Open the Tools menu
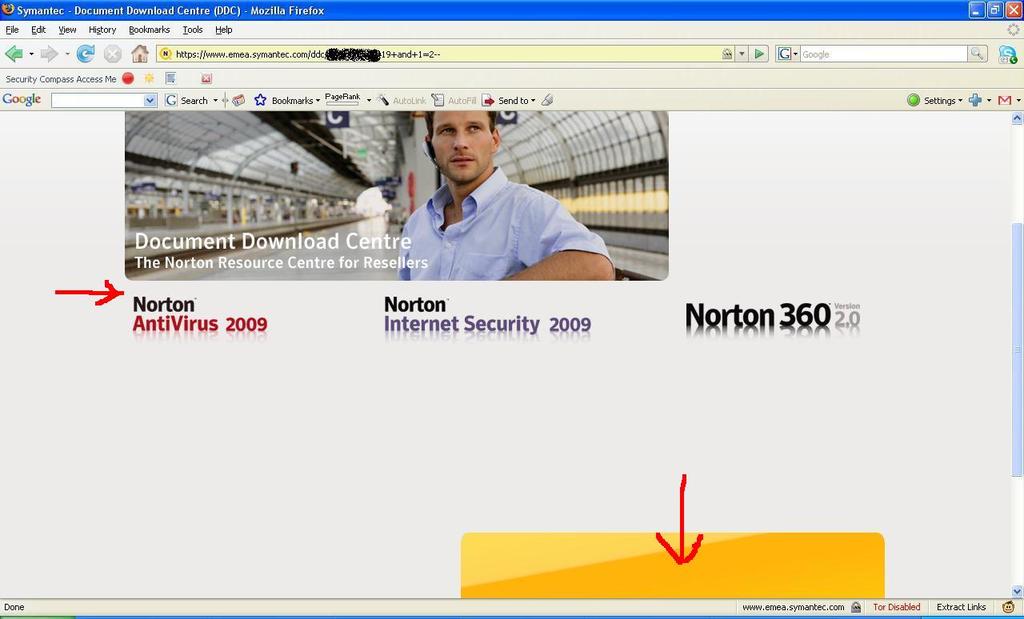 (193, 30)
